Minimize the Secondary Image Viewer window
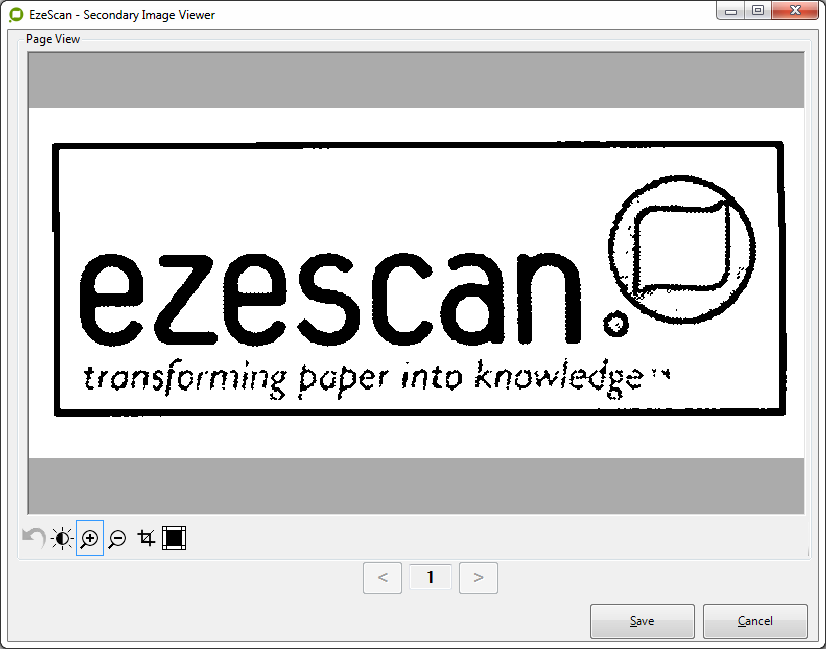 pyautogui.click(x=731, y=11)
